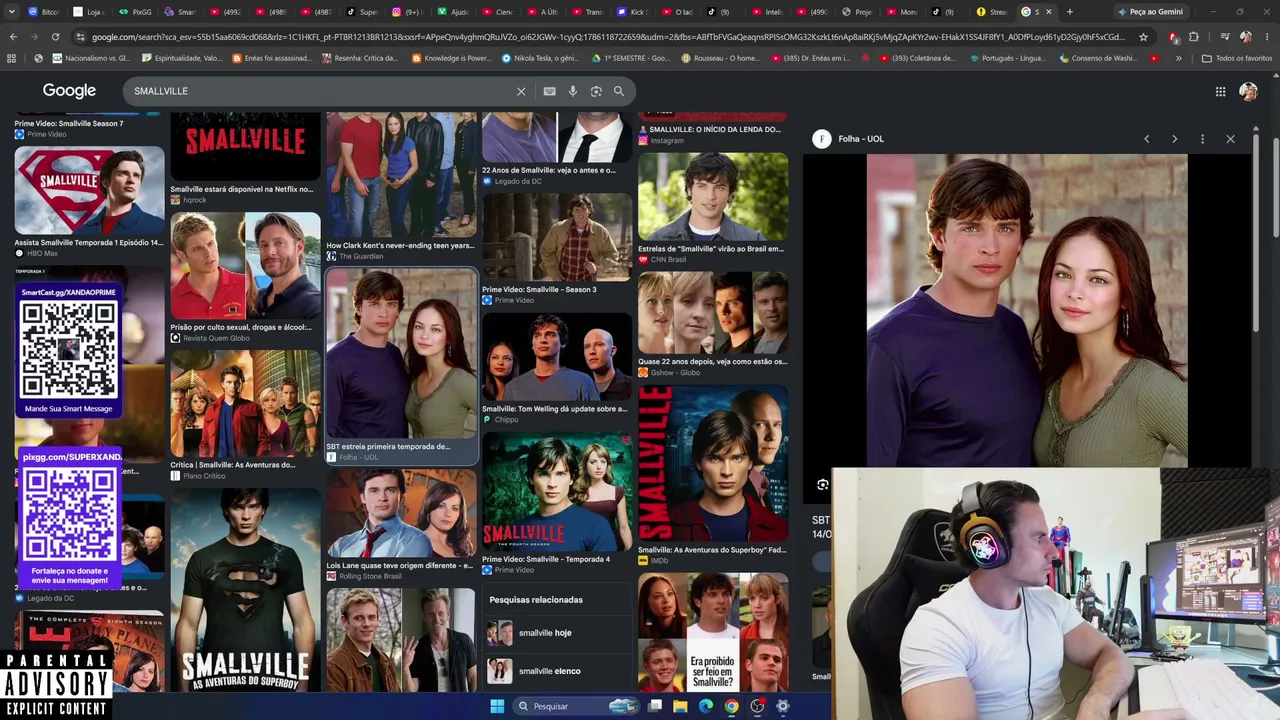Open the bookmarks apps grid shortcut
This screenshot has height=720, width=1280.
pos(11,58)
